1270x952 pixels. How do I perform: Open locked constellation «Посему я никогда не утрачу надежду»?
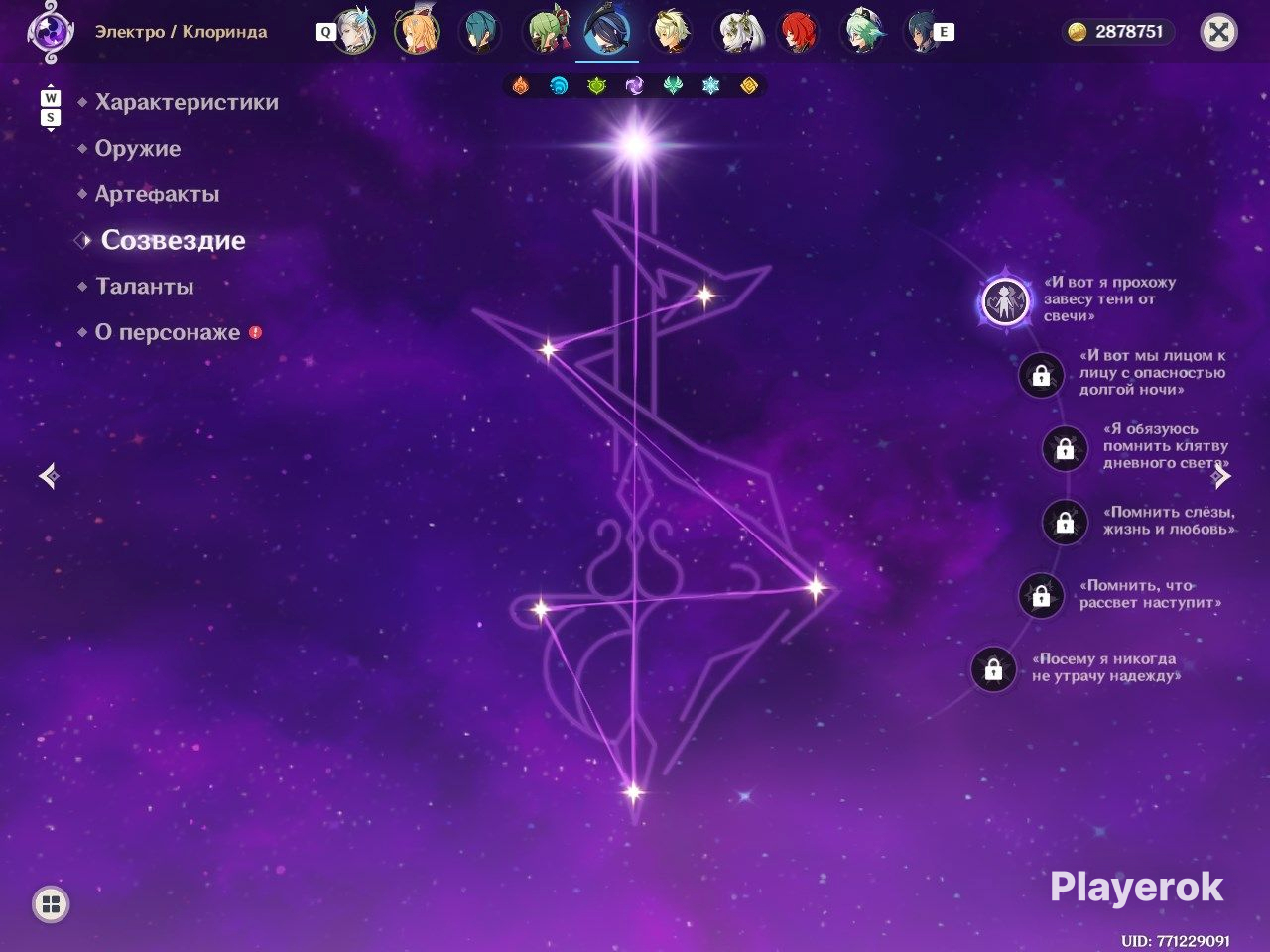click(x=993, y=670)
